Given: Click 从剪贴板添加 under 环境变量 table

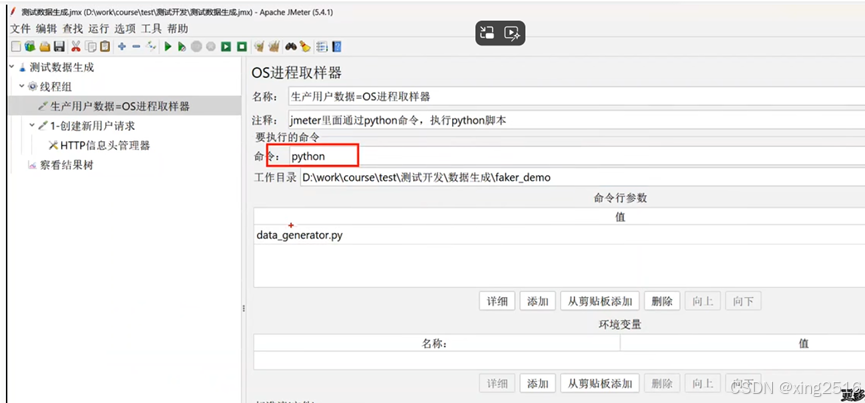Looking at the screenshot, I should point(600,383).
